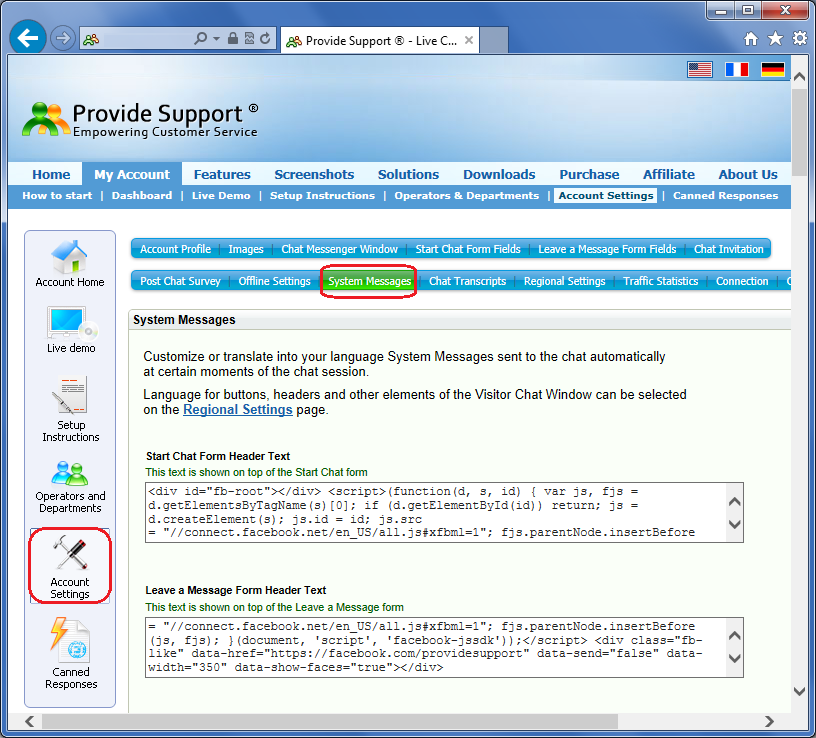
Task: Open the browser Tools gear icon
Action: [800, 38]
